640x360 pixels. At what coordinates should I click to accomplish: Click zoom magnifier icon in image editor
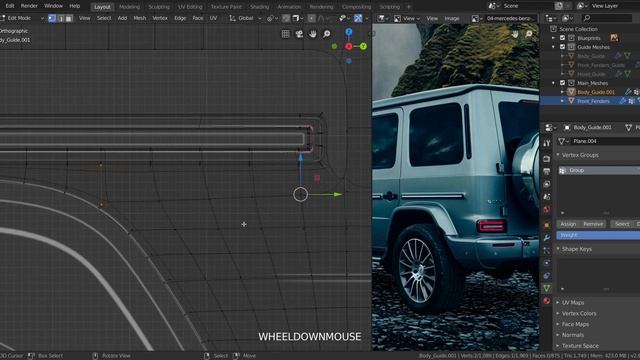(x=529, y=34)
